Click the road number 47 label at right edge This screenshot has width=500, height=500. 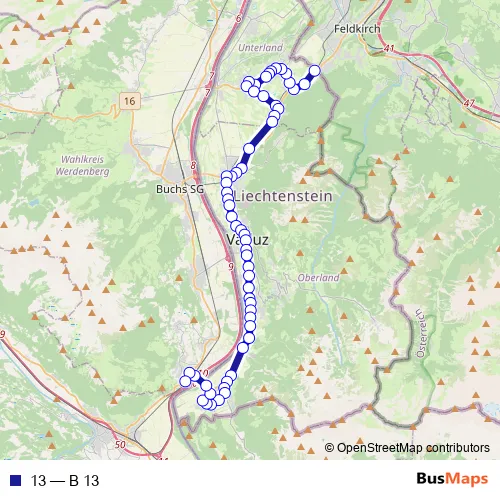tap(469, 103)
